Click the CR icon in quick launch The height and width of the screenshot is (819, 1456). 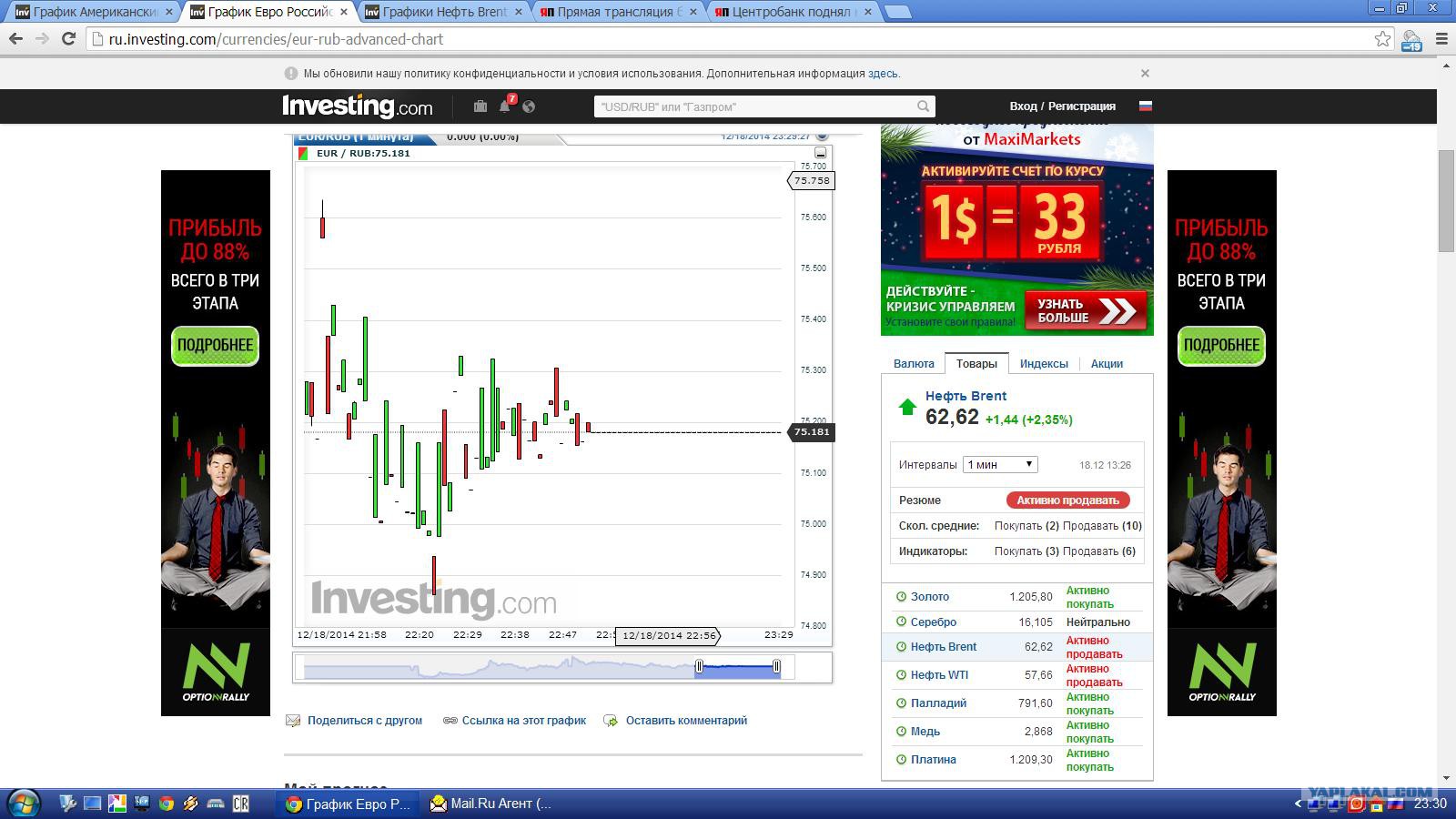click(x=241, y=804)
